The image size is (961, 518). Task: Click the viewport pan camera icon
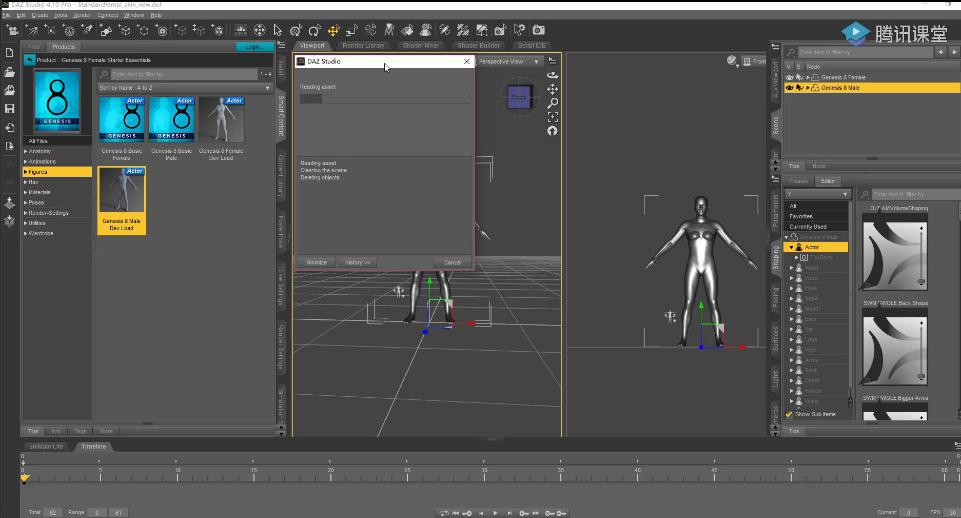coord(552,89)
